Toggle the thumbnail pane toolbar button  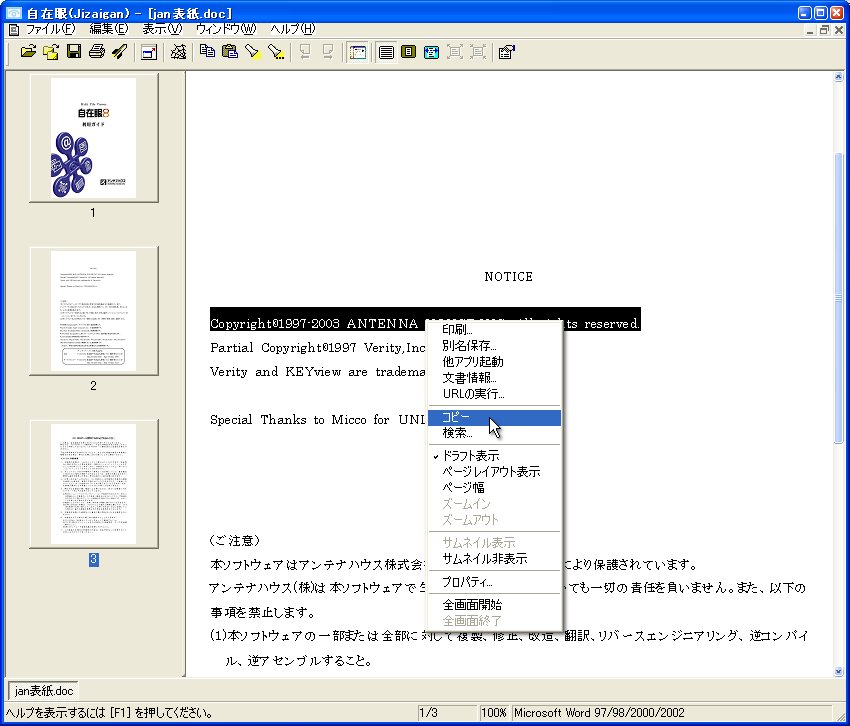click(x=357, y=52)
